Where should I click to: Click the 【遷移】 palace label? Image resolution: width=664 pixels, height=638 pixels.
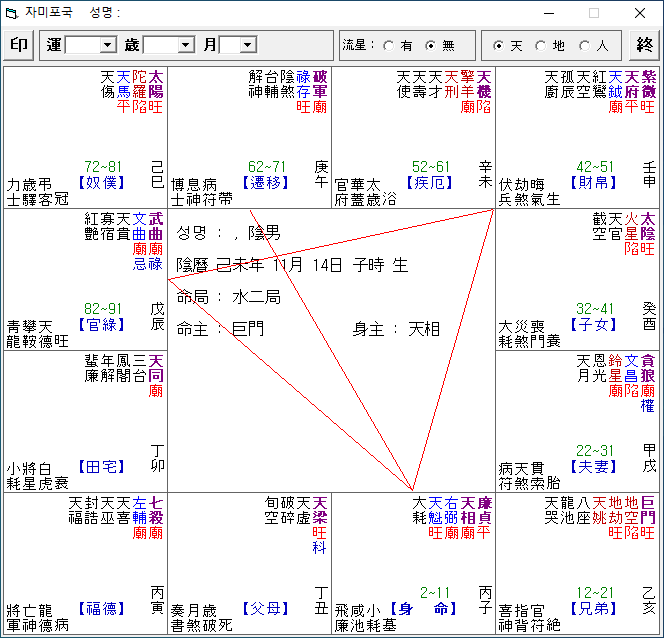(x=266, y=183)
